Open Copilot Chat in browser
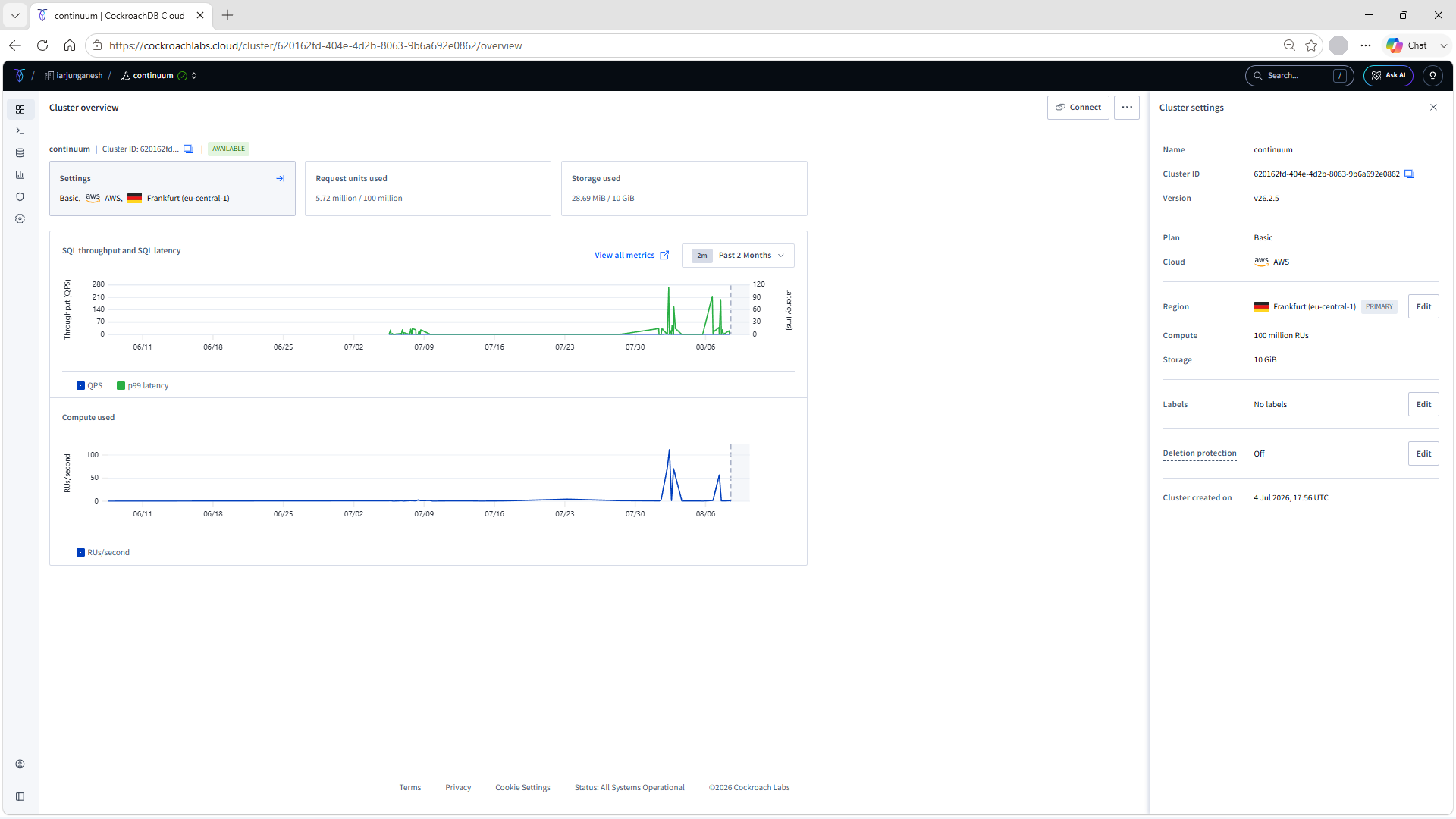The width and height of the screenshot is (1456, 819). [1408, 45]
